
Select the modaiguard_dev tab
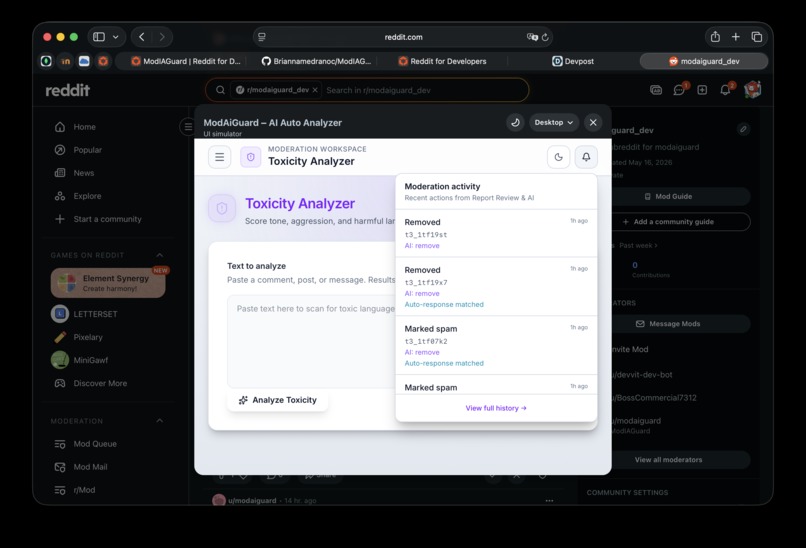click(704, 61)
